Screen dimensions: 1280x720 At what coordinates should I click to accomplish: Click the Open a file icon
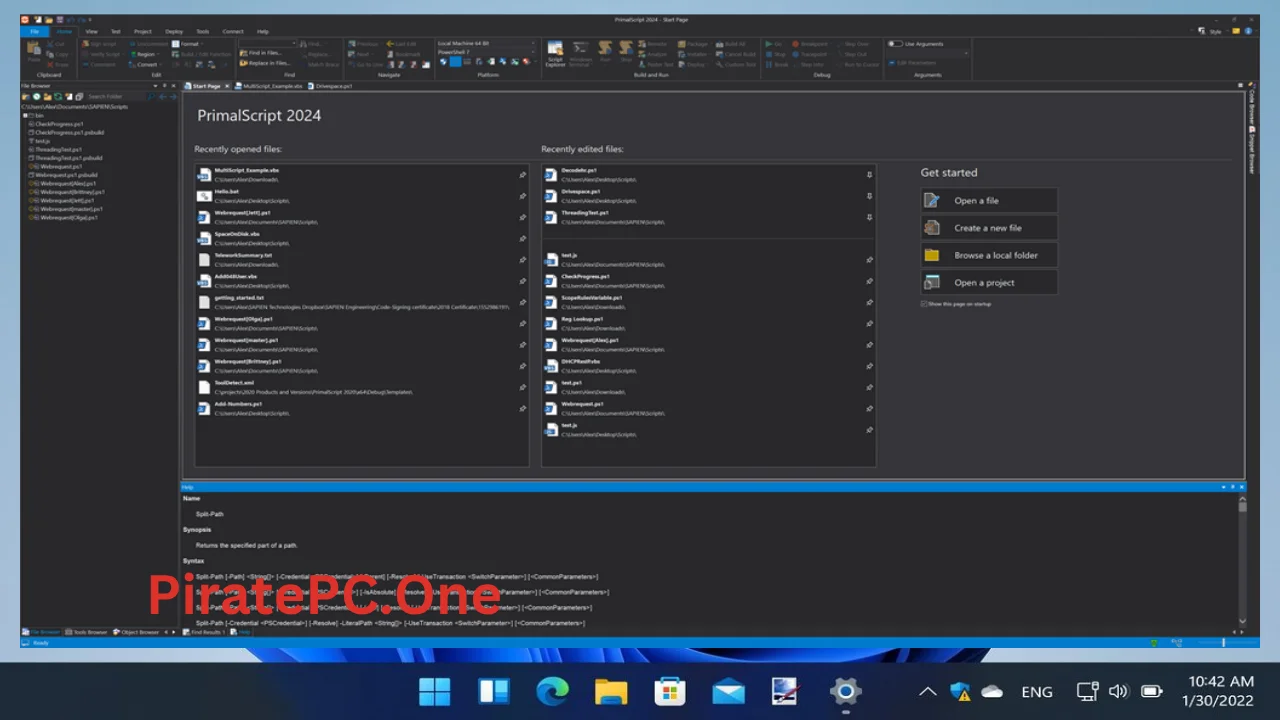tap(932, 200)
